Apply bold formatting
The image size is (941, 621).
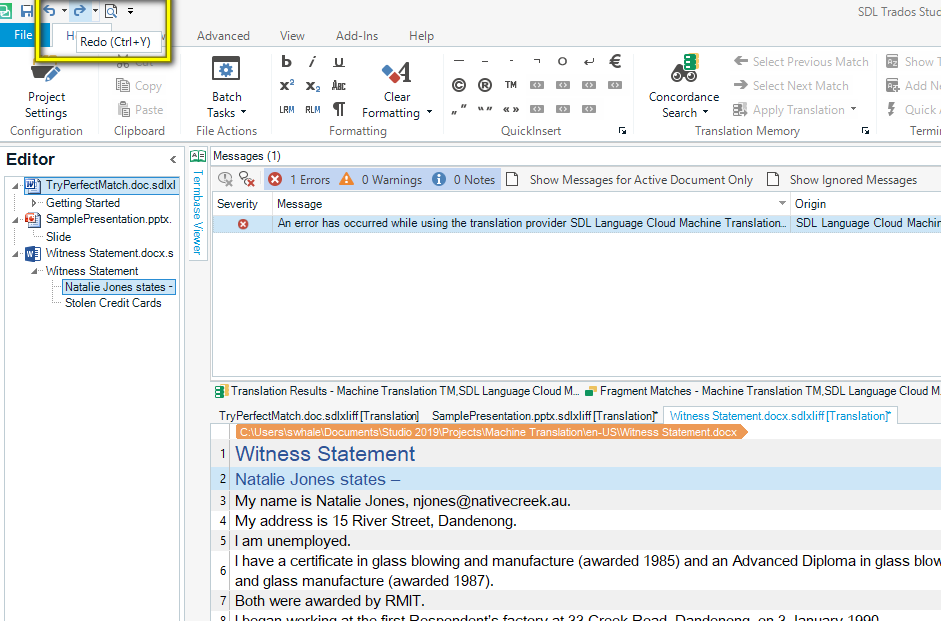(287, 62)
